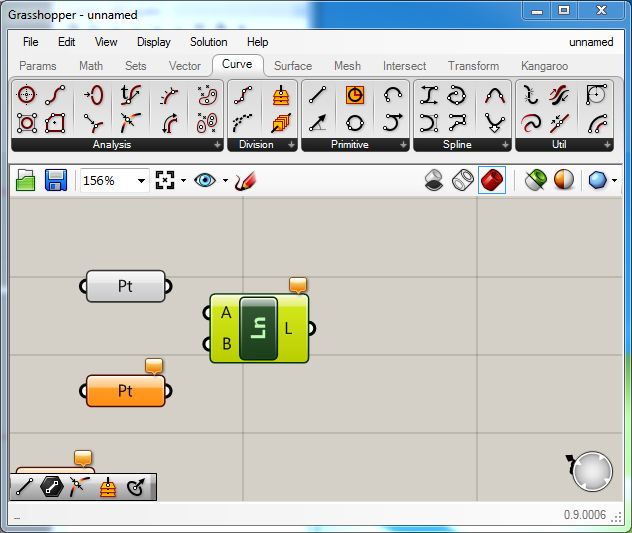Select the Line component icon in Primitive panel
632x533 pixels.
click(318, 95)
